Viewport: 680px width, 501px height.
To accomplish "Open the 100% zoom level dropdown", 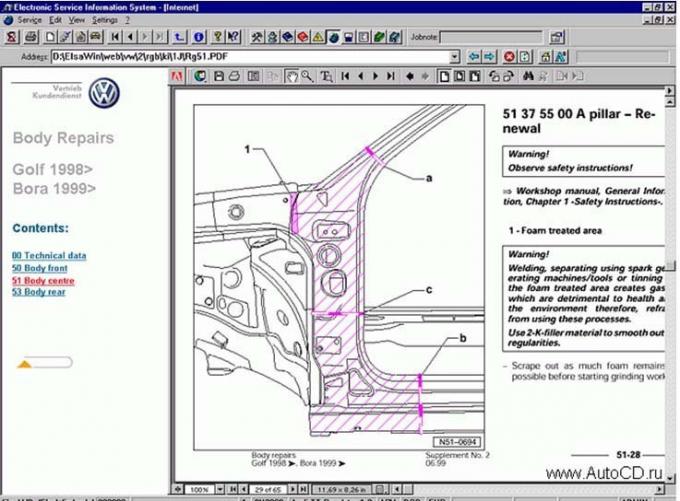I will coord(220,491).
